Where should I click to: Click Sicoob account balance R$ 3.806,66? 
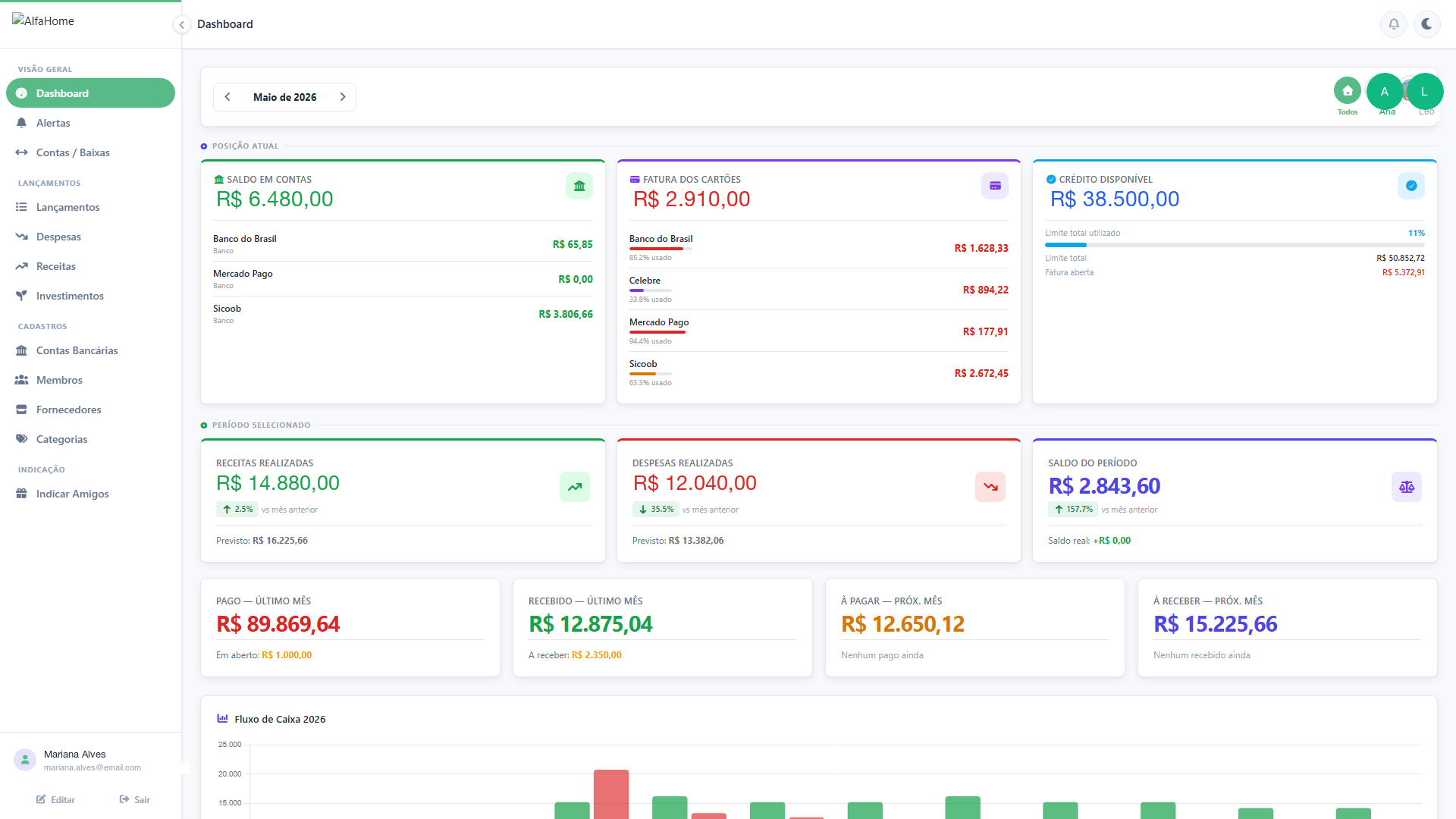[x=566, y=314]
